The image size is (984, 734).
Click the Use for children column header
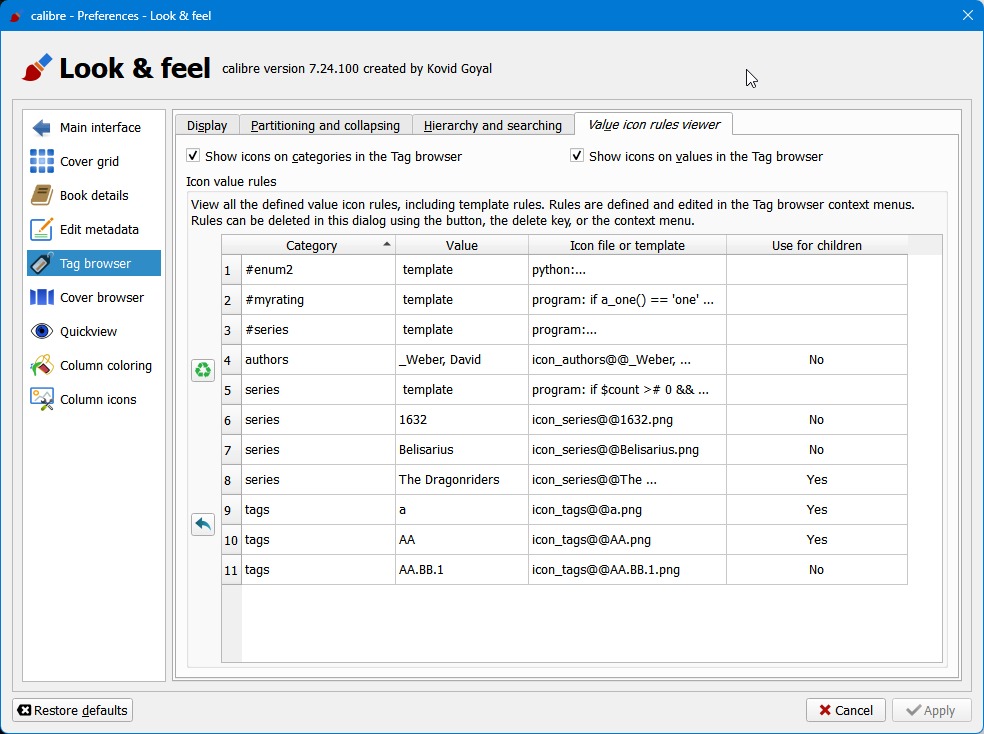click(816, 246)
